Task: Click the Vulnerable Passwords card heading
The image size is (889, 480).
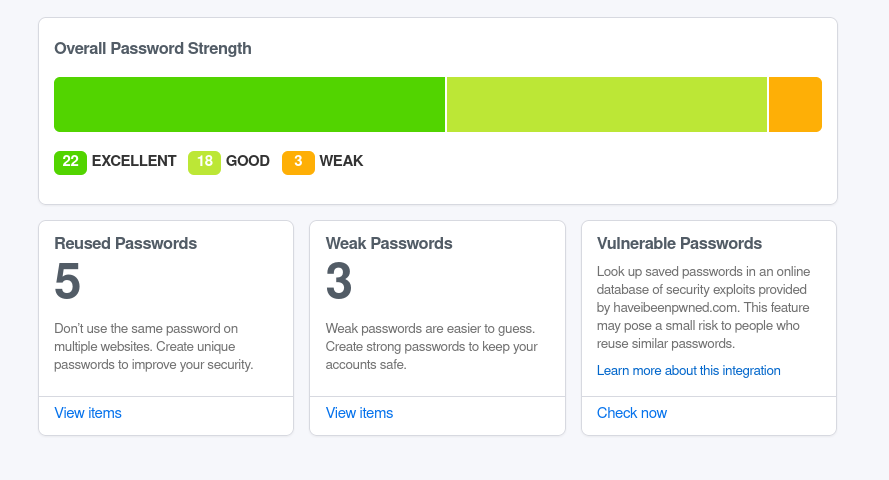Action: click(679, 243)
